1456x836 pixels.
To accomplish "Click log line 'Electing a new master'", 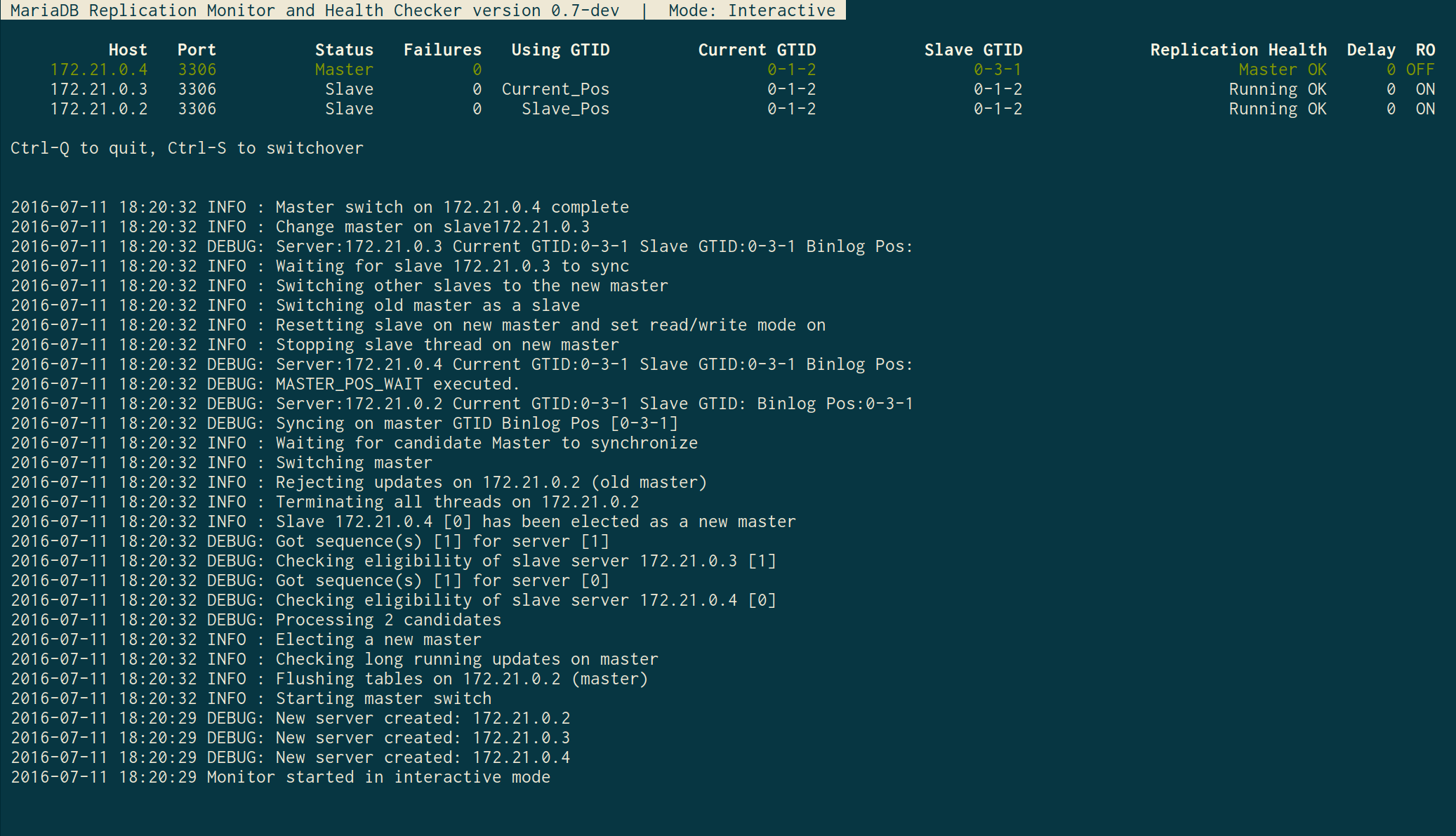I will [x=378, y=639].
